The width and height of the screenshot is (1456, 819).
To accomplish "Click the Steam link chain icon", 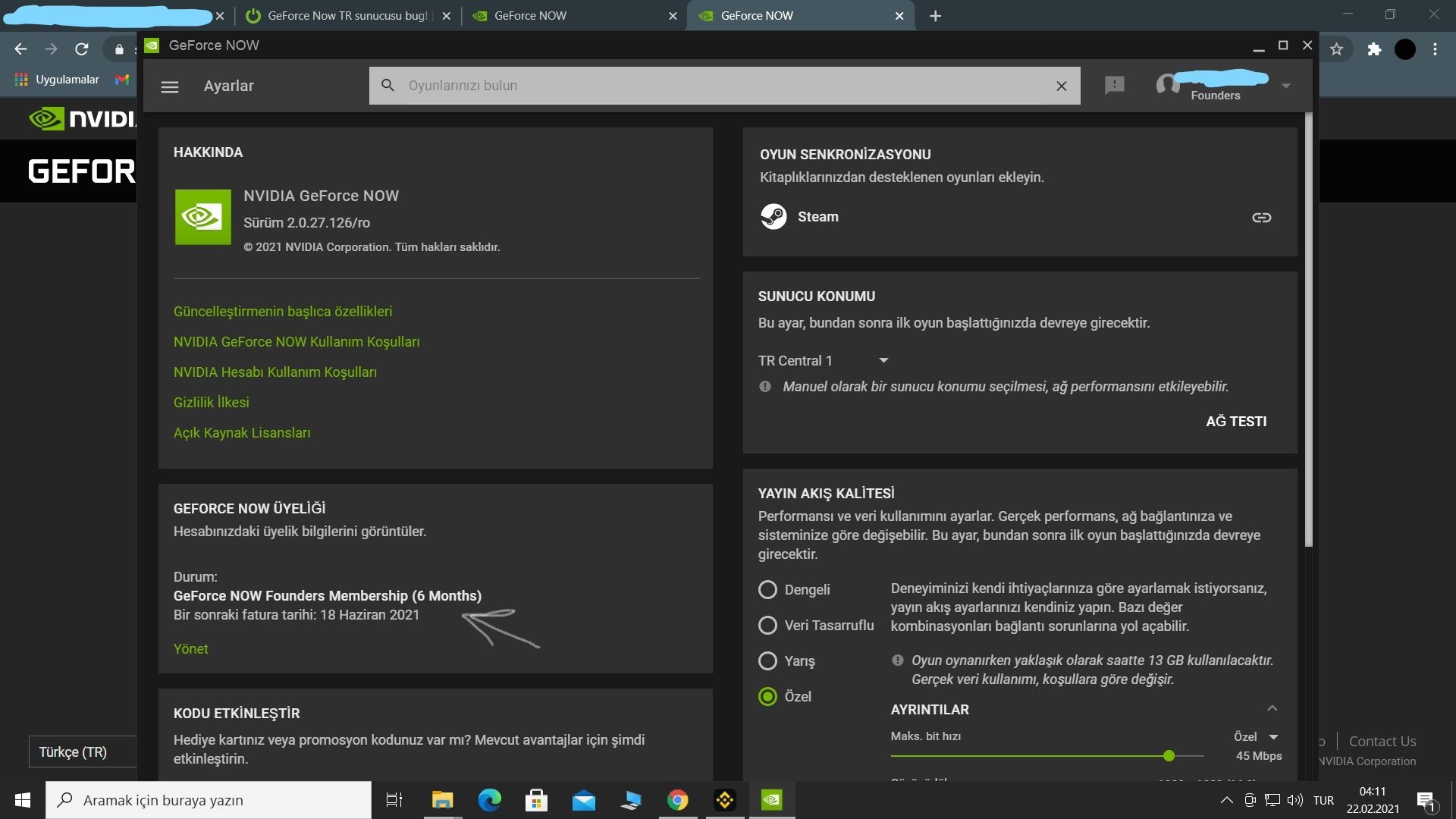I will (x=1261, y=218).
